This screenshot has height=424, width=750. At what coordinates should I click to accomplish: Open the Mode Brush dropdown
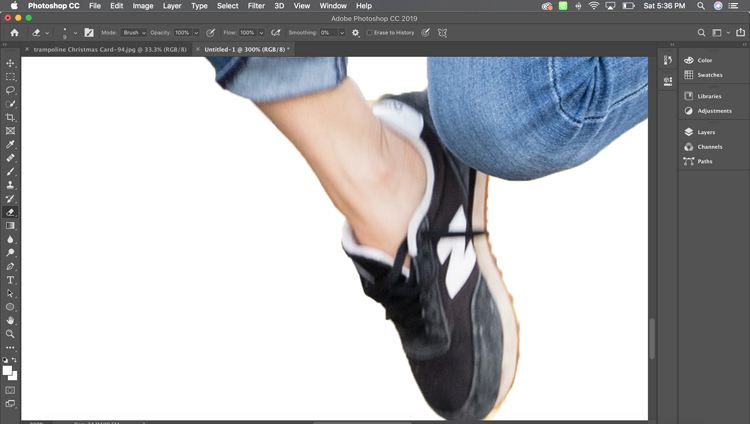pyautogui.click(x=133, y=33)
